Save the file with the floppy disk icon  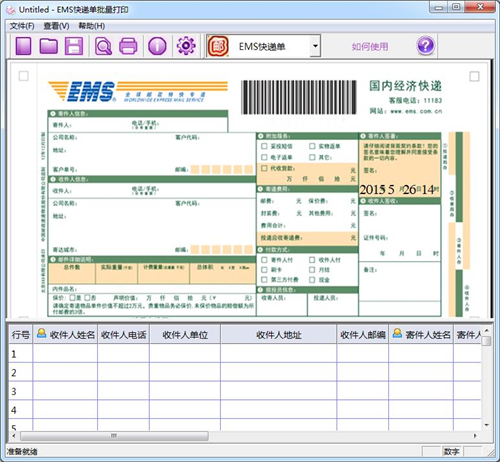(x=74, y=46)
